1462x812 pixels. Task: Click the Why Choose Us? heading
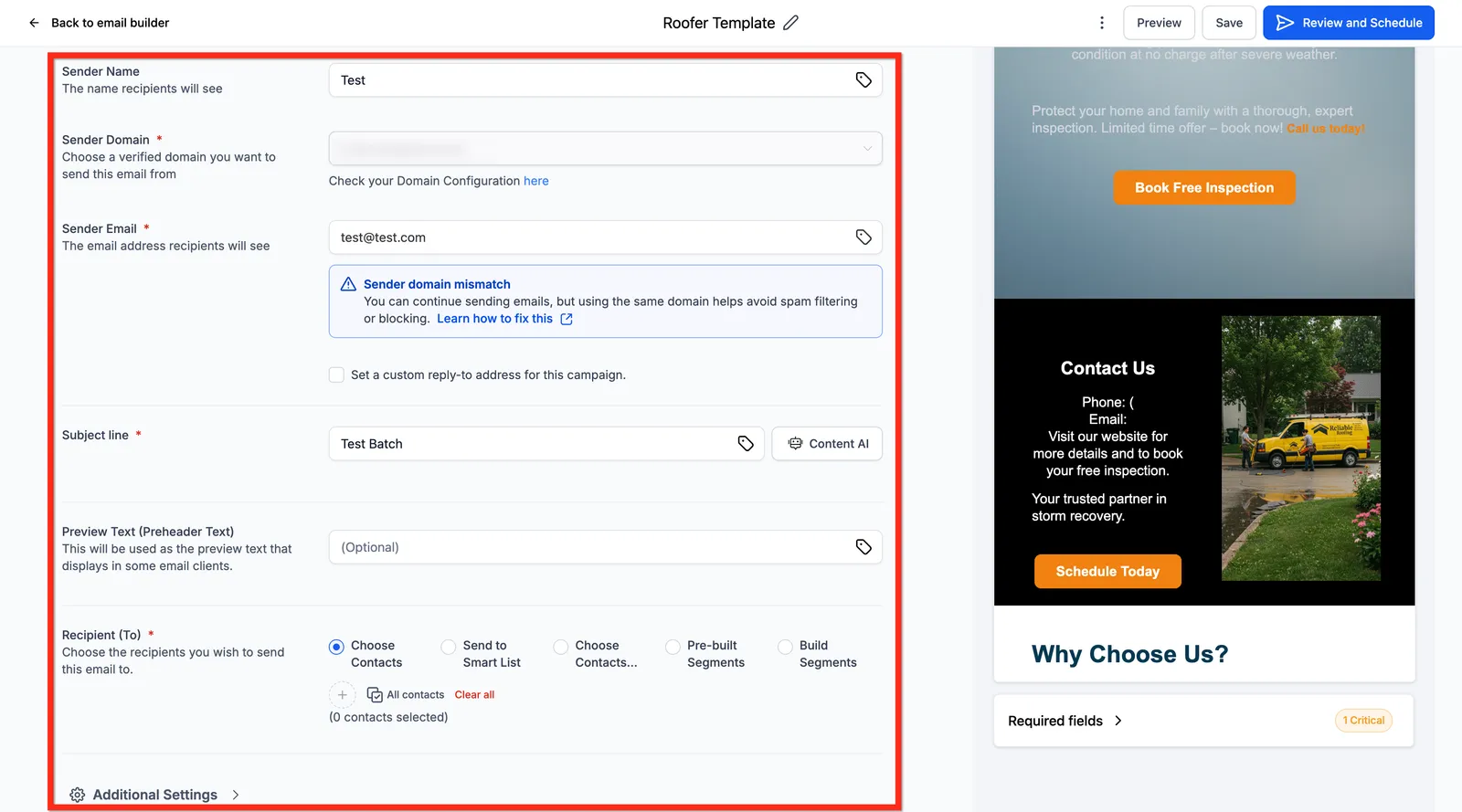[1129, 654]
